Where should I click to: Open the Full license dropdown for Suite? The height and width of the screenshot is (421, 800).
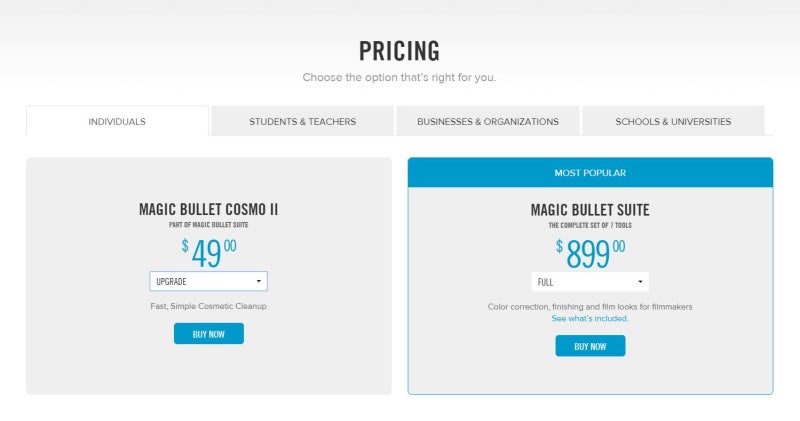click(x=590, y=282)
